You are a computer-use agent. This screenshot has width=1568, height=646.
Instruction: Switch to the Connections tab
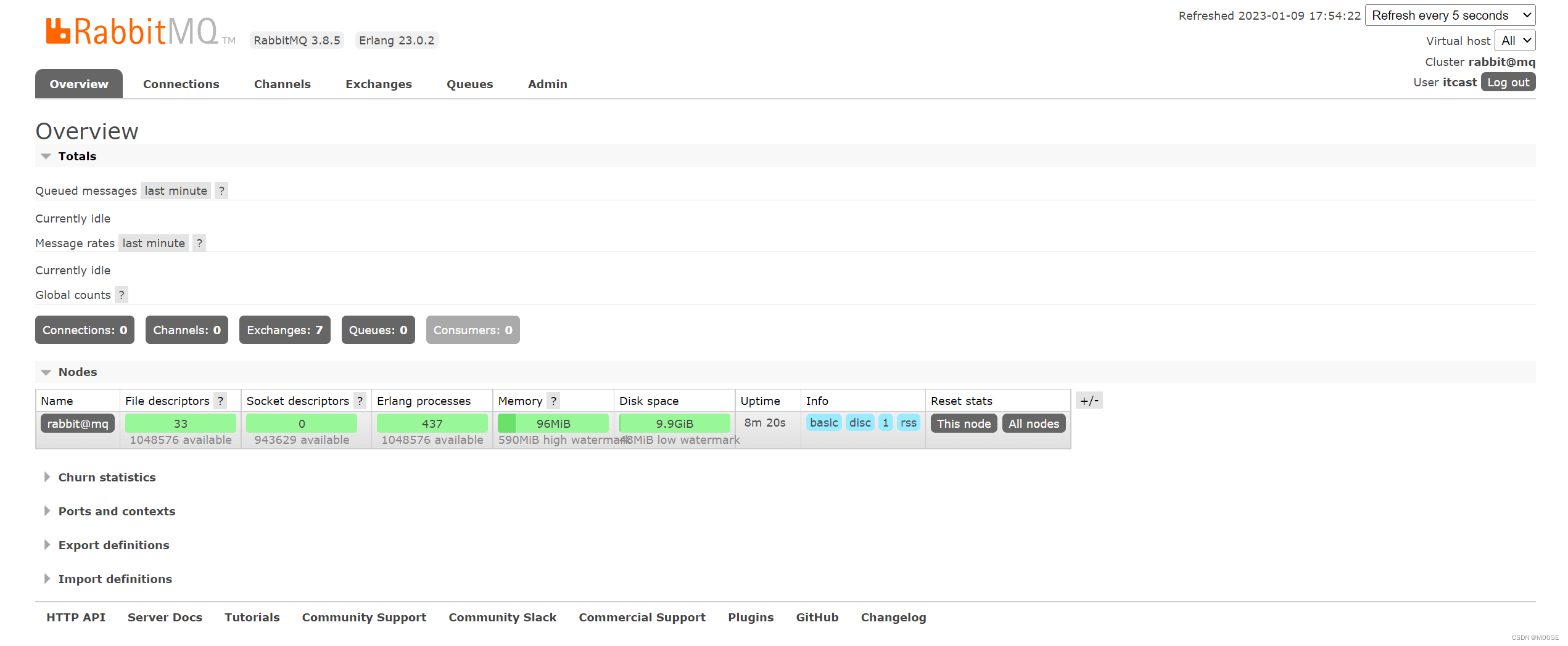pos(181,84)
